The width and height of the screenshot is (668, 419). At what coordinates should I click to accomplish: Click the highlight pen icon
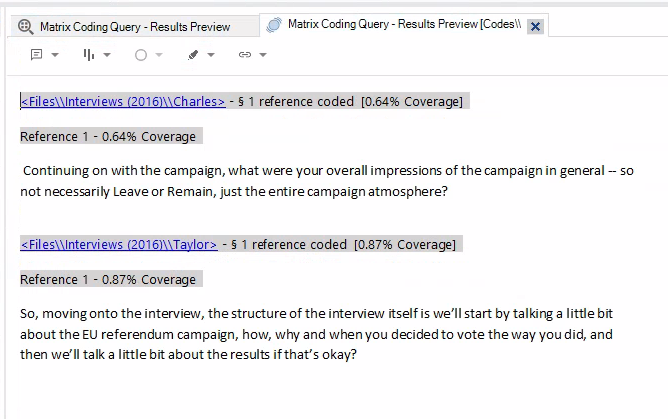coord(193,55)
